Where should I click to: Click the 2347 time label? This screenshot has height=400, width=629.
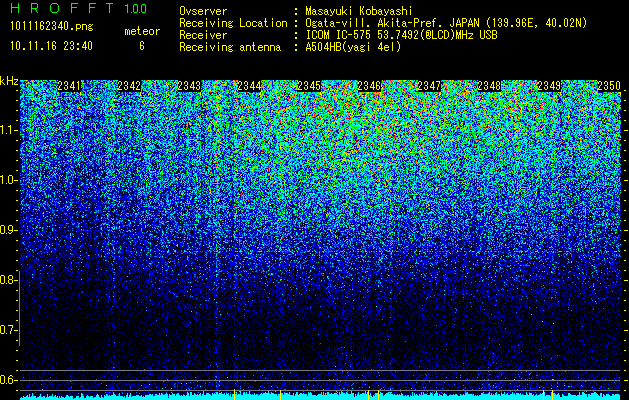pyautogui.click(x=429, y=86)
